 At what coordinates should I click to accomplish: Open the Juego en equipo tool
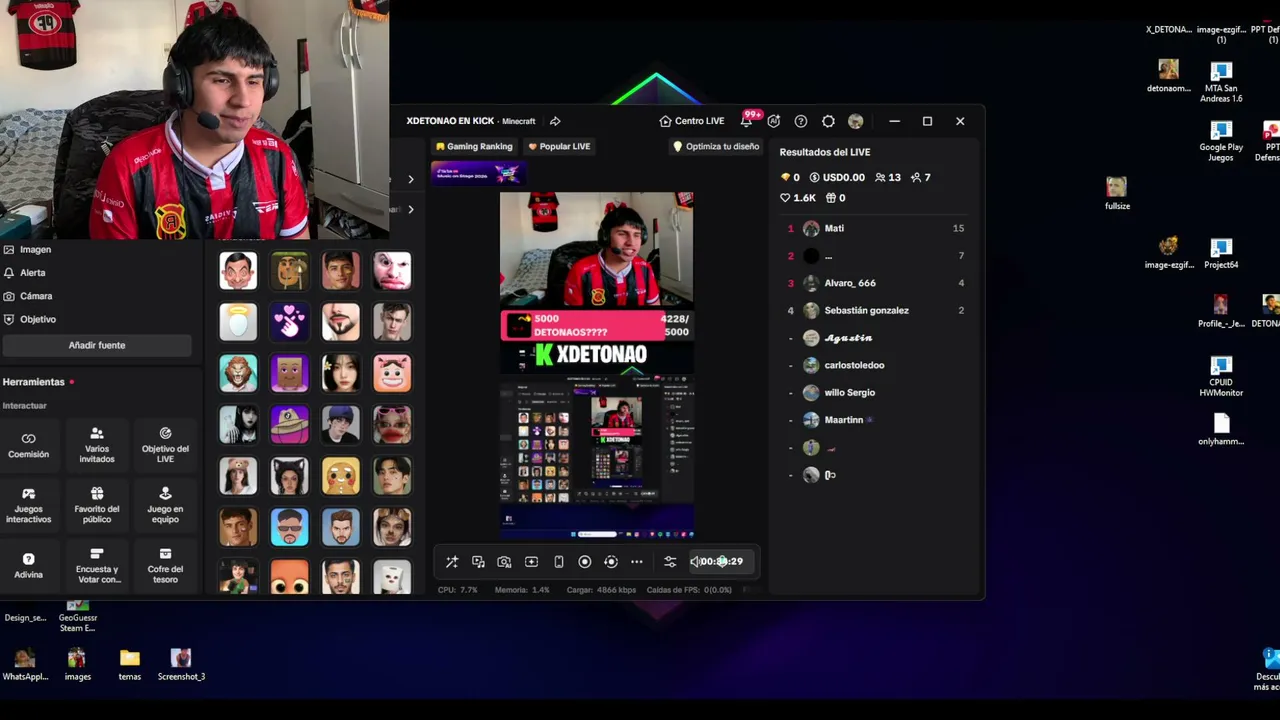(165, 505)
